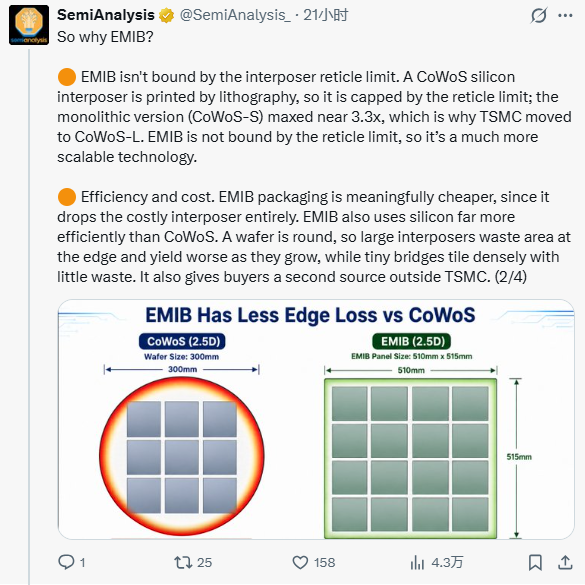Viewport: 585px width, 585px height.
Task: Click the share upload icon
Action: 565,562
